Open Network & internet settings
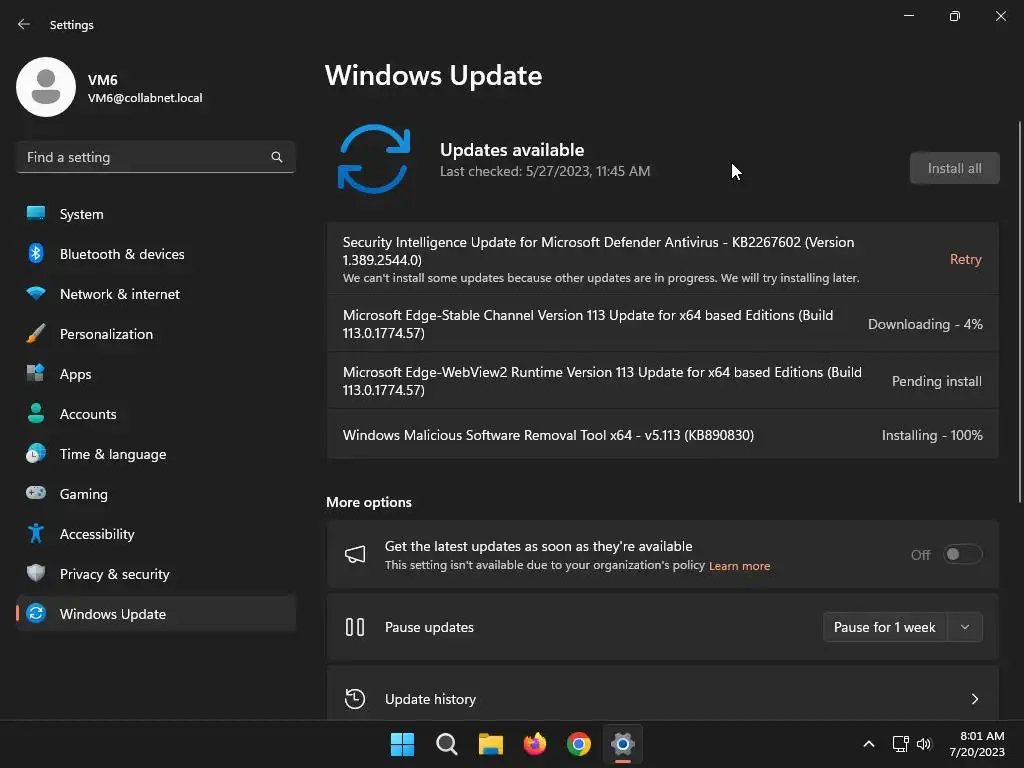The height and width of the screenshot is (768, 1024). click(155, 294)
